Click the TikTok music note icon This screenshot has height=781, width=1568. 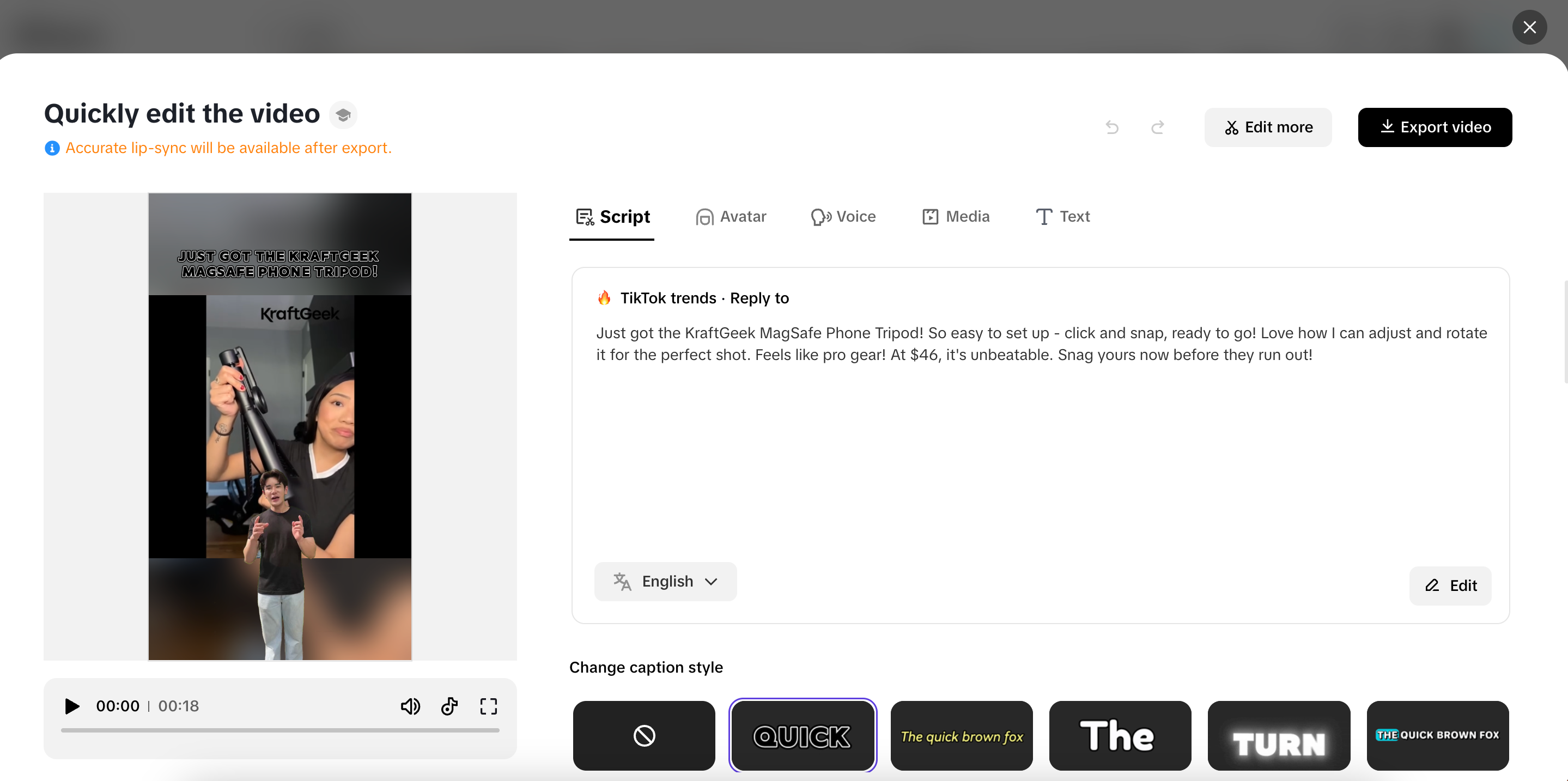pos(449,706)
